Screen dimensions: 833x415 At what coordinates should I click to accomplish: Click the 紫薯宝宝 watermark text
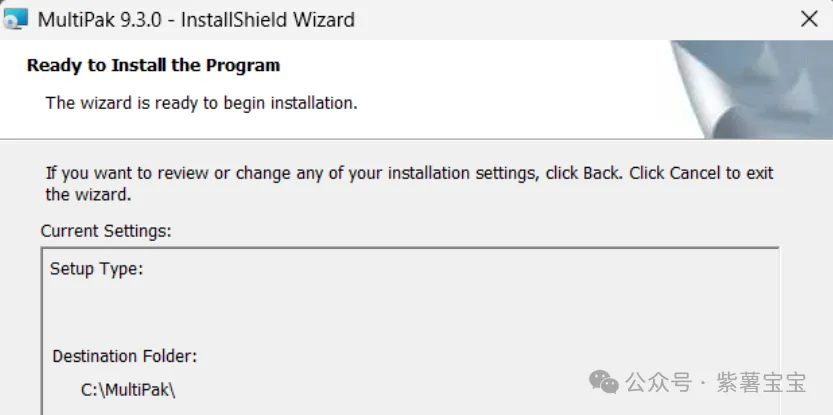pyautogui.click(x=767, y=382)
